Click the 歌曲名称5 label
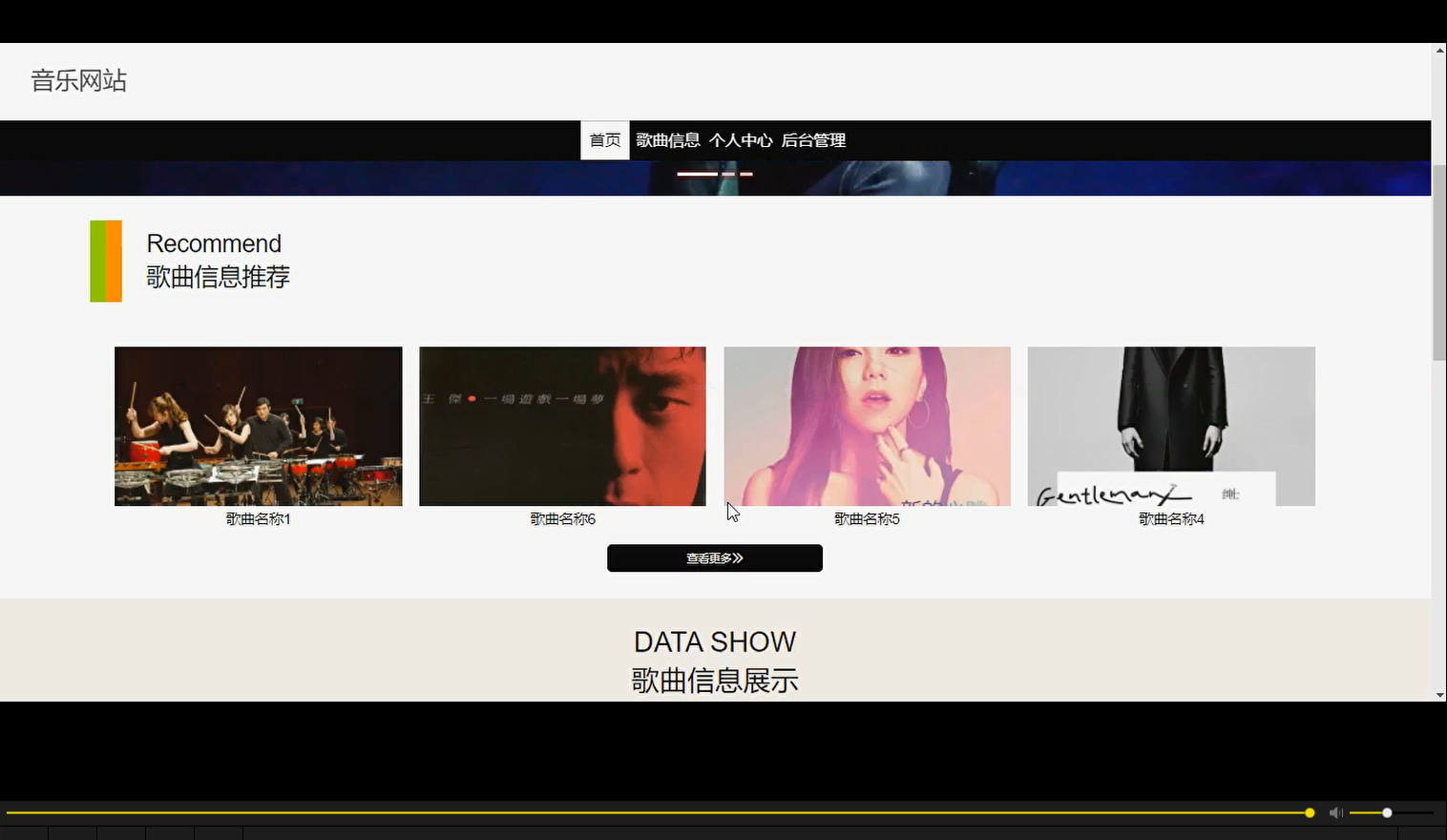Image resolution: width=1447 pixels, height=840 pixels. pyautogui.click(x=867, y=519)
